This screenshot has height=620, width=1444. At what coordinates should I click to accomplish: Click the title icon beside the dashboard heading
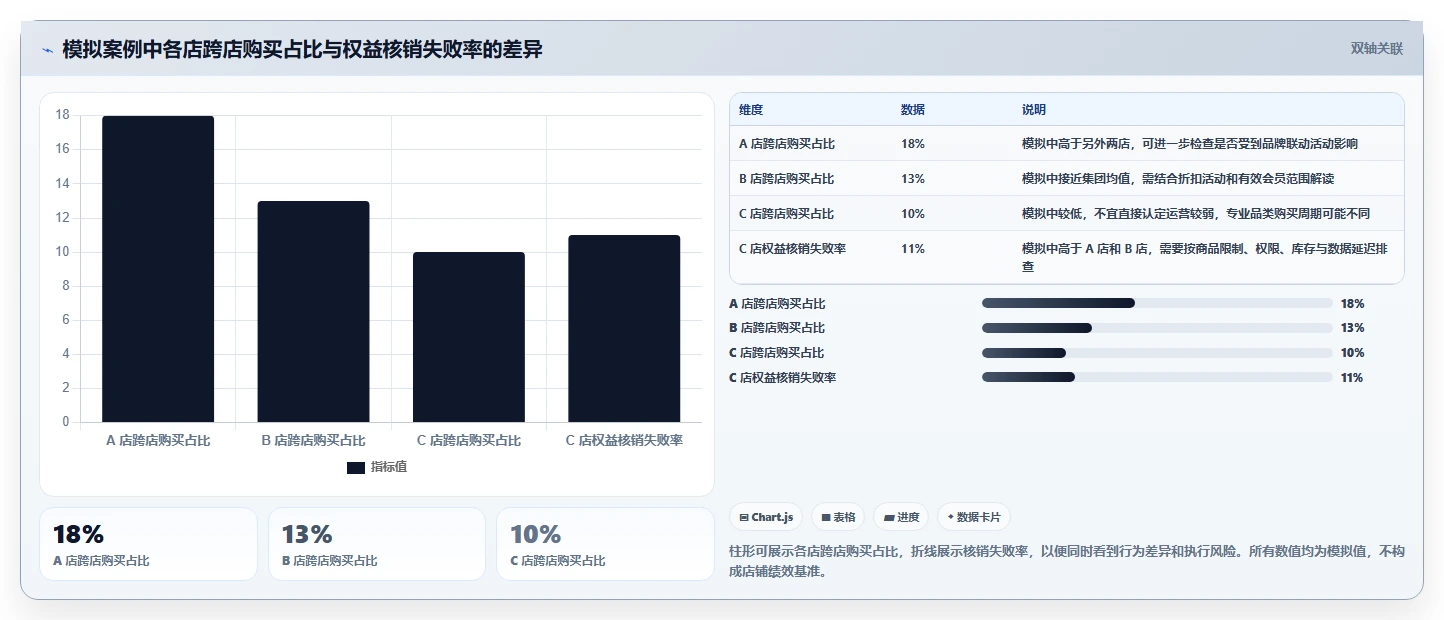(47, 50)
